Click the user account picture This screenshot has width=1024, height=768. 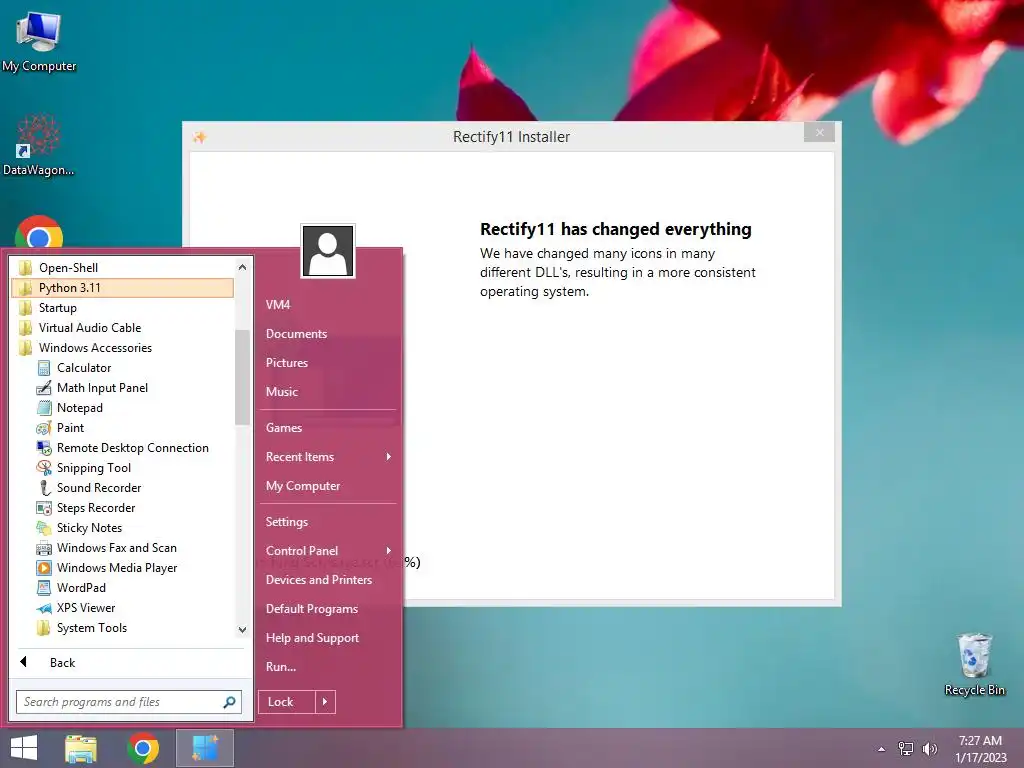pos(328,251)
